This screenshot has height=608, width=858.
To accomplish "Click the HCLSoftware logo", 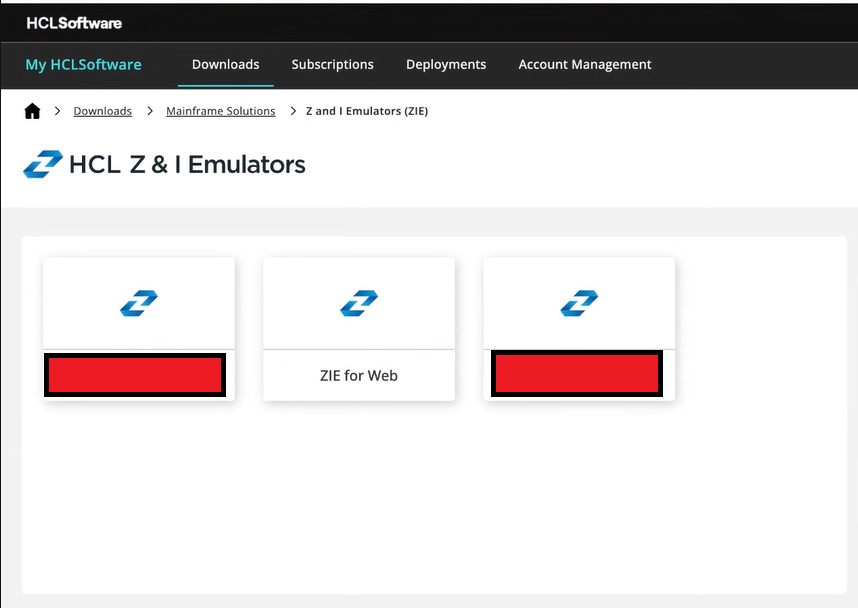I will pos(74,23).
